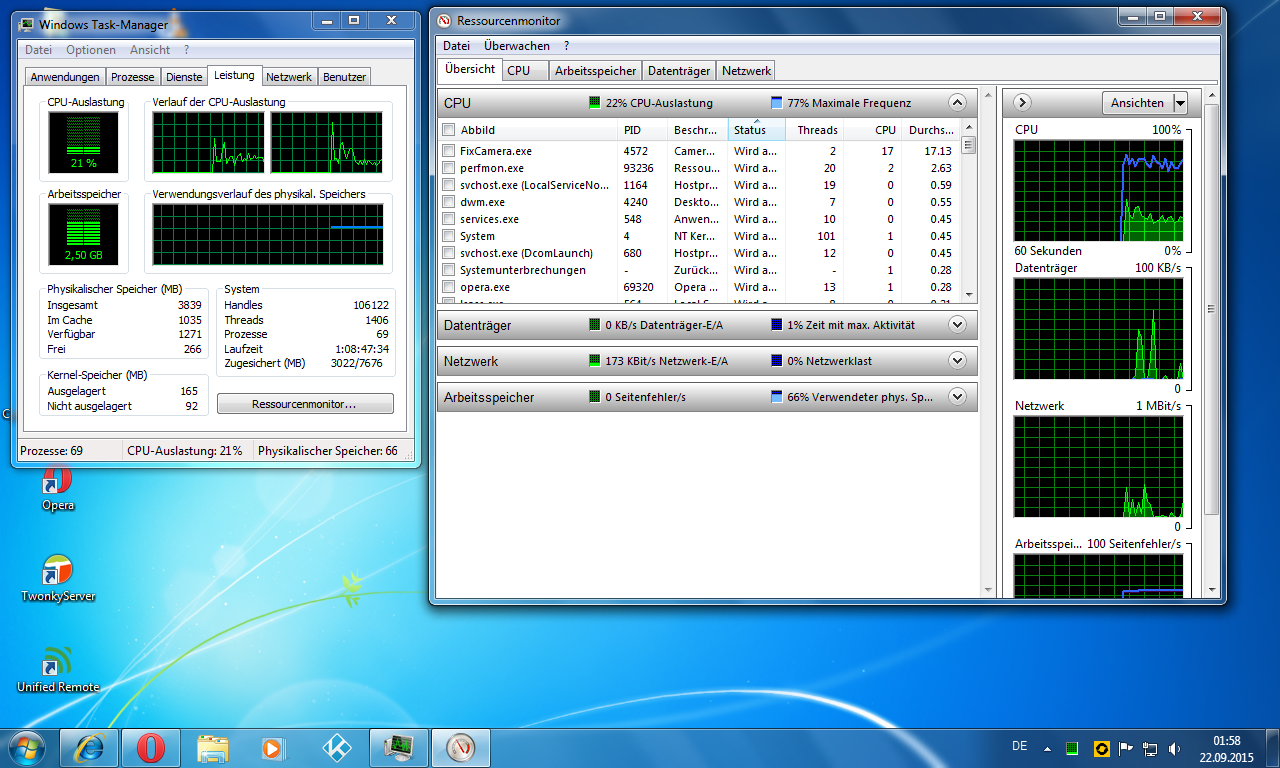This screenshot has width=1280, height=768.
Task: Collapse the graphs pane arrow button
Action: [1023, 102]
